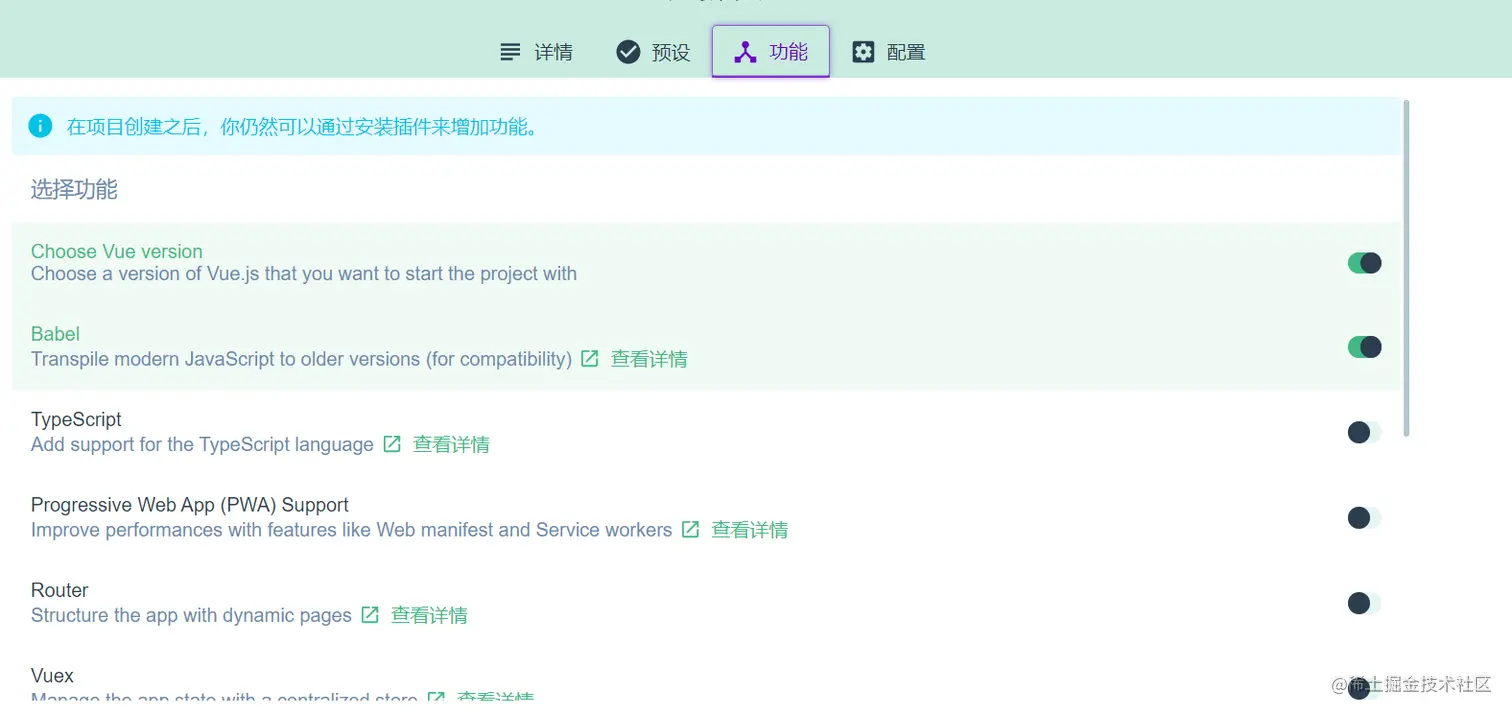This screenshot has height=715, width=1512.
Task: Click the Choose Vue version feature title
Action: (117, 252)
